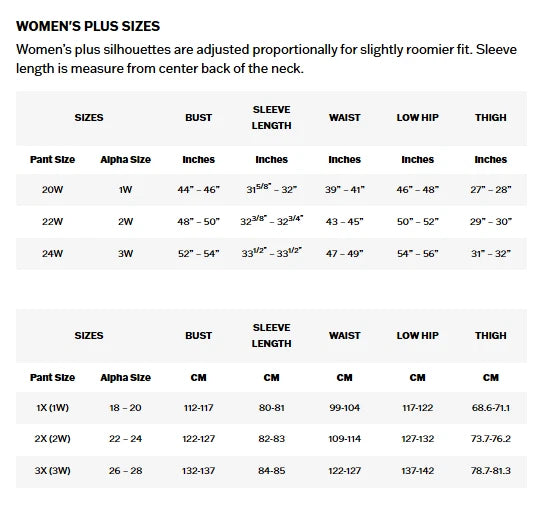Click the SLEEVE LENGTH header in inches table
Image resolution: width=540 pixels, height=505 pixels.
pos(271,117)
